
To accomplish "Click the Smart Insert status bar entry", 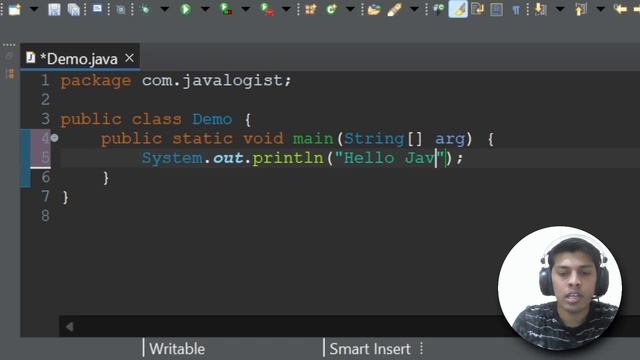I will pos(370,349).
